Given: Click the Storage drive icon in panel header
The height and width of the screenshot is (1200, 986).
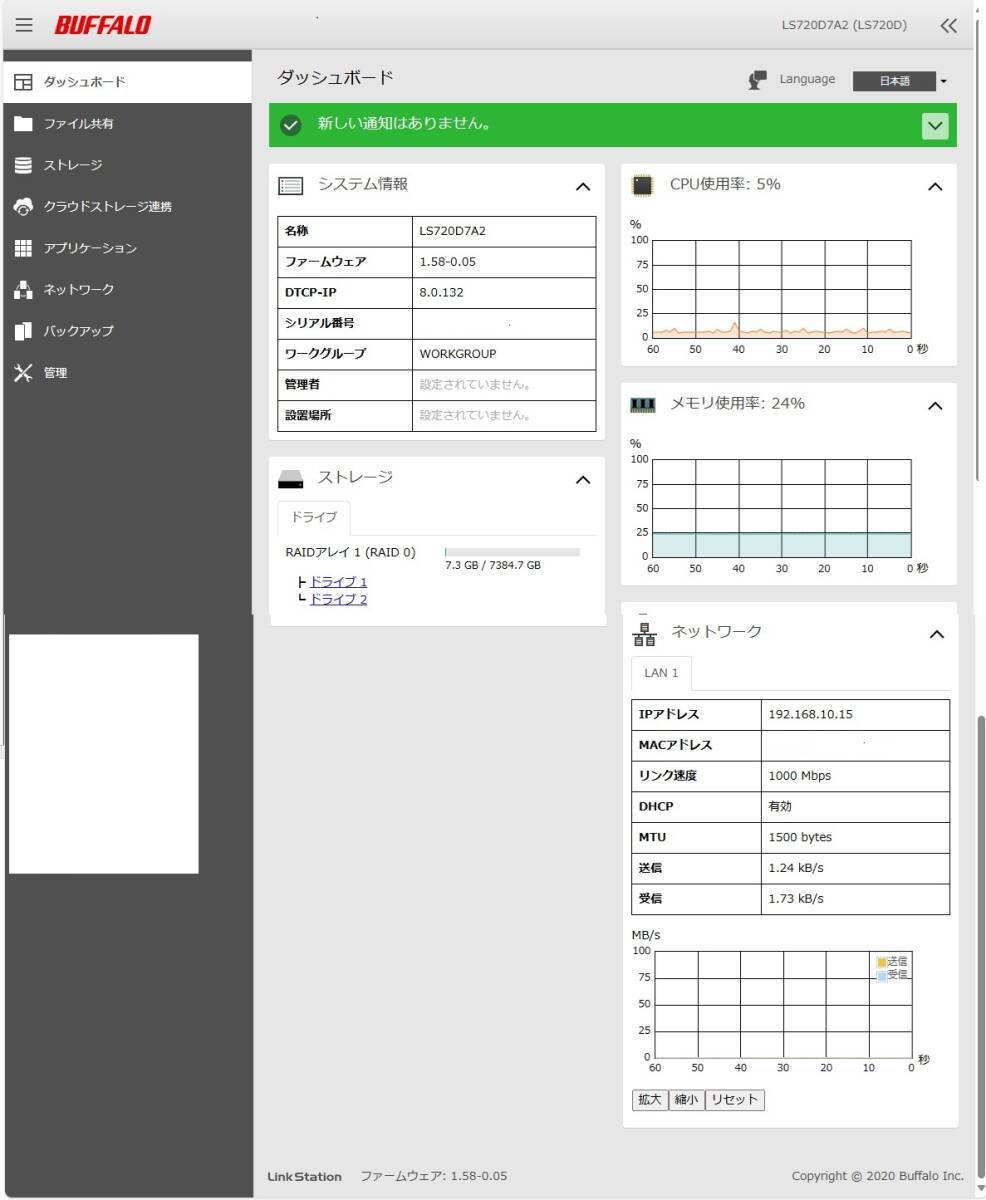Looking at the screenshot, I should [x=291, y=479].
